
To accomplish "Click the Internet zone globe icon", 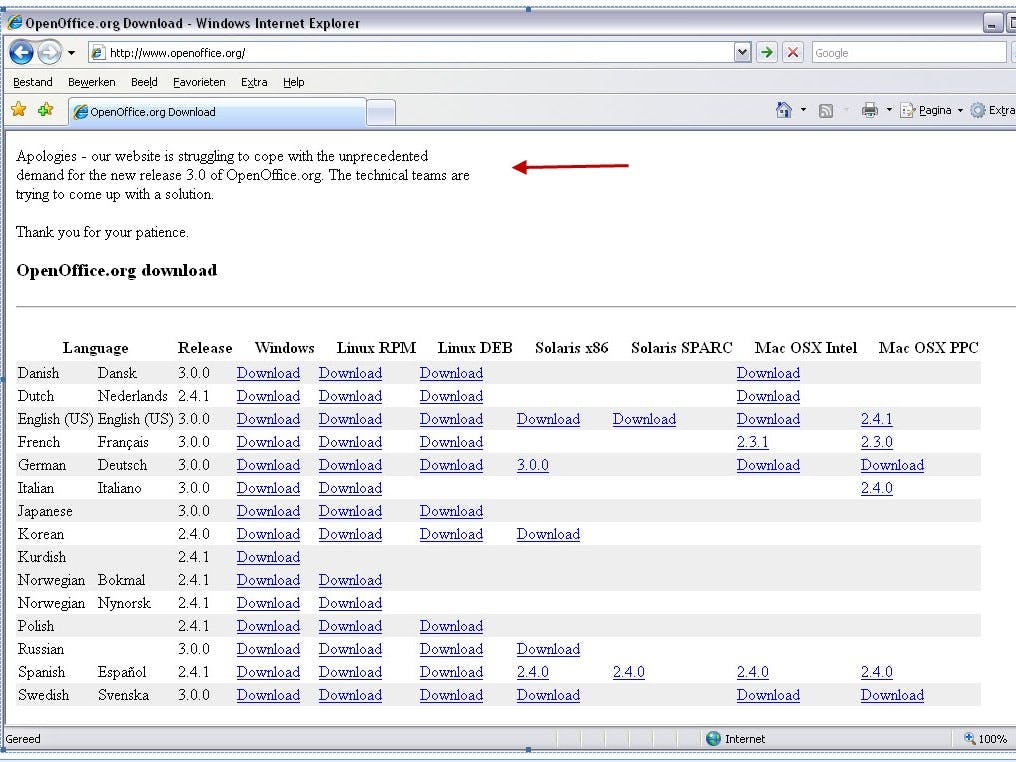I will (x=713, y=738).
